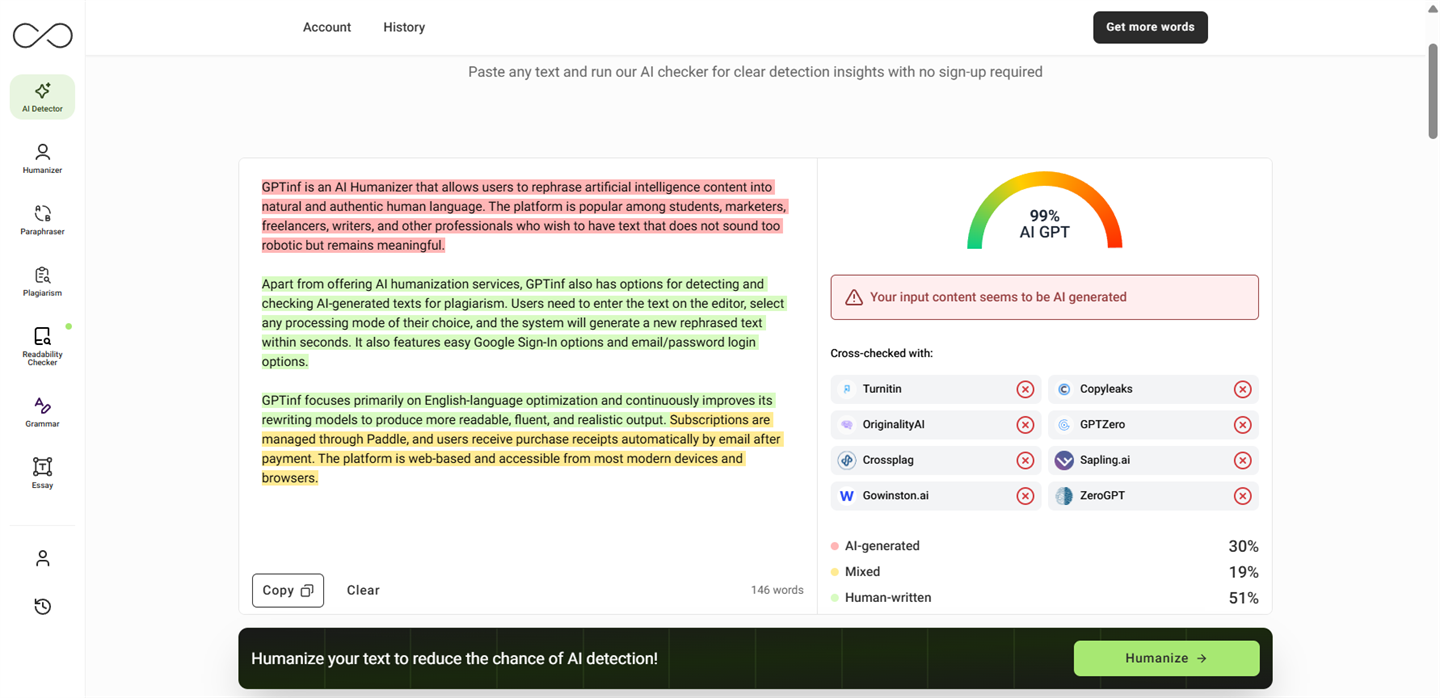1440x698 pixels.
Task: Click the Gowinston.ai W logo icon
Action: pyautogui.click(x=847, y=496)
